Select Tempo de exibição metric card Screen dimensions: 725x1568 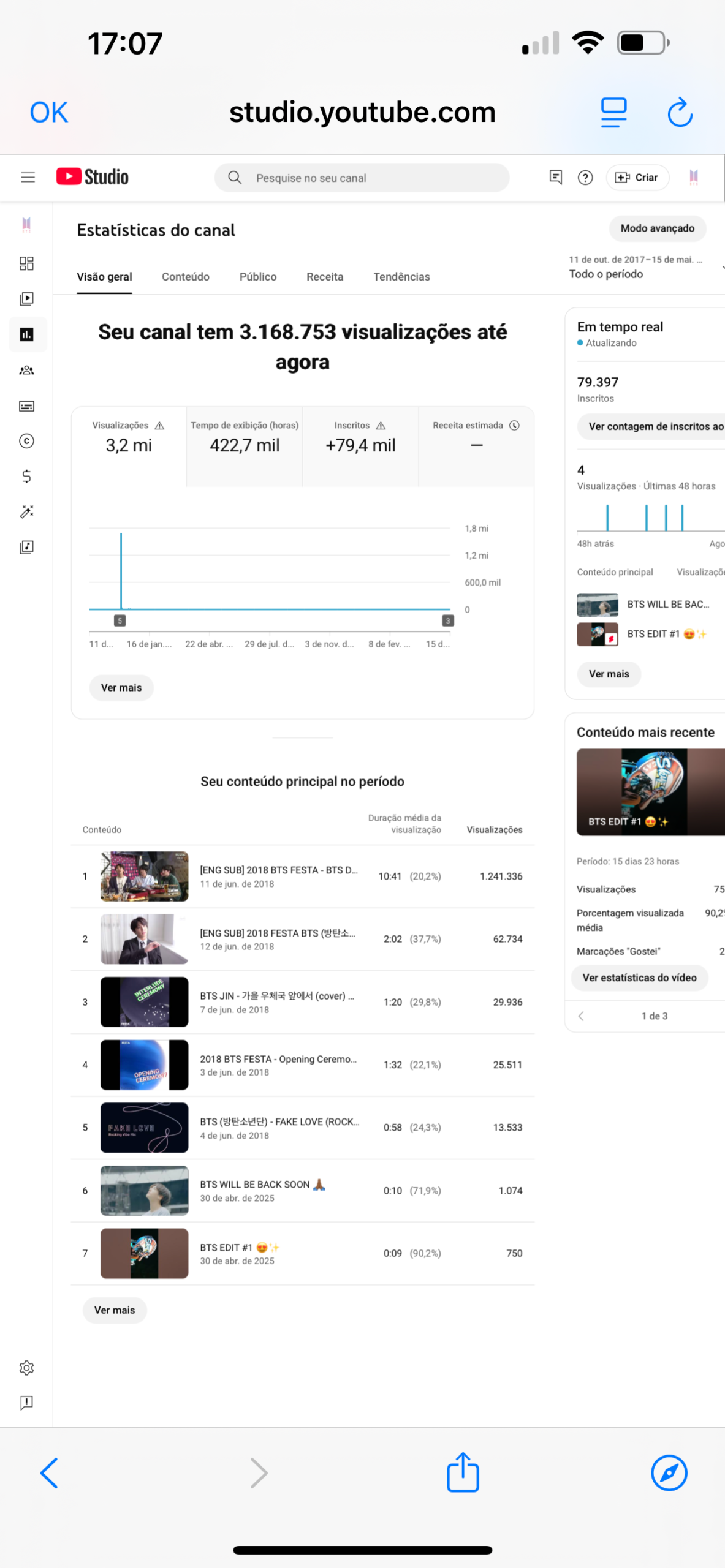coord(245,447)
